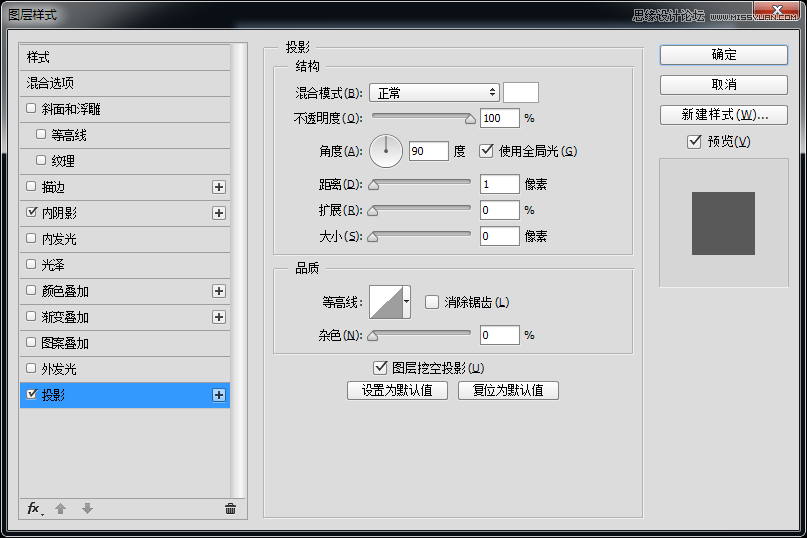The image size is (807, 538).
Task: Enable 消除锯齿 checkbox
Action: tap(432, 302)
